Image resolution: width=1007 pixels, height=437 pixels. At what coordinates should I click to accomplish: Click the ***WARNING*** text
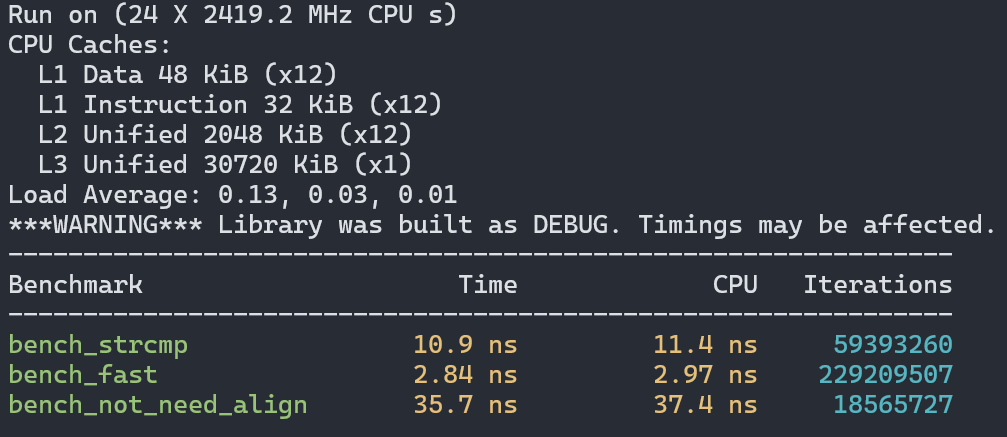pyautogui.click(x=83, y=225)
